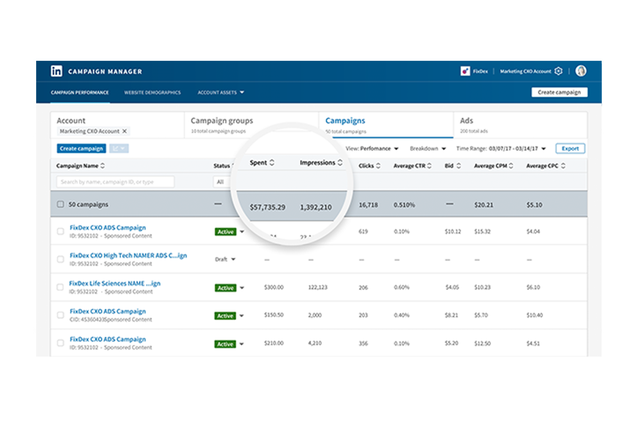Screen dimensions: 640x424
Task: Open the View: Performance dropdown
Action: pyautogui.click(x=372, y=149)
